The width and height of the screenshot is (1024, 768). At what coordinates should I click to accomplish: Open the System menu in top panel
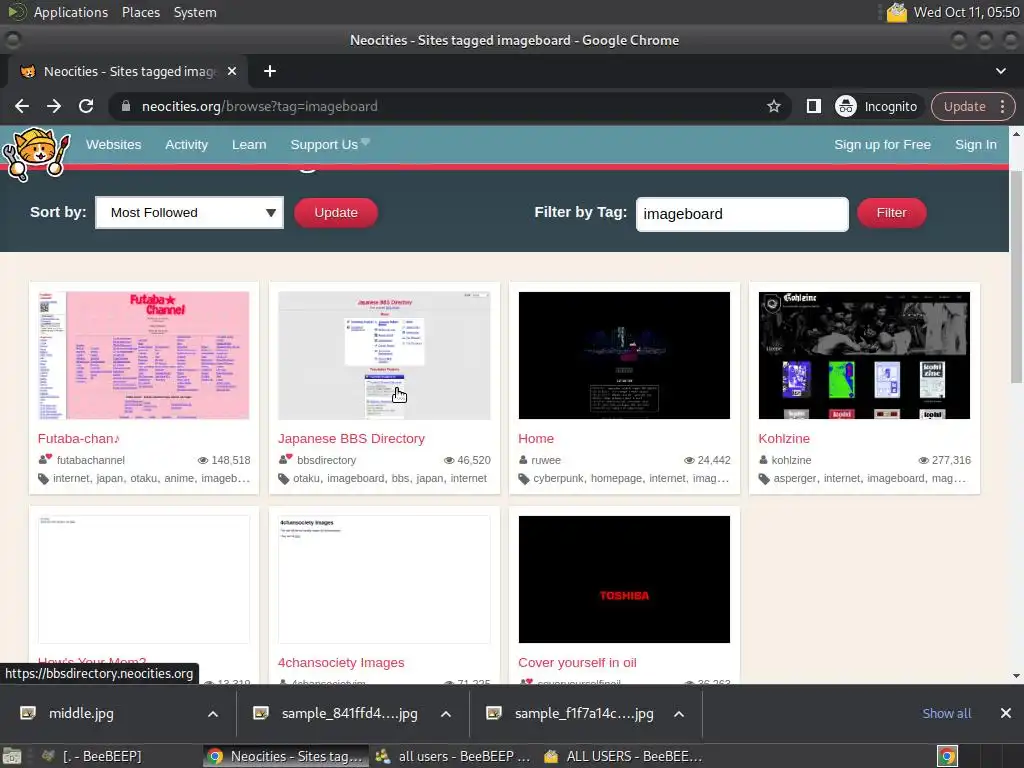click(195, 12)
